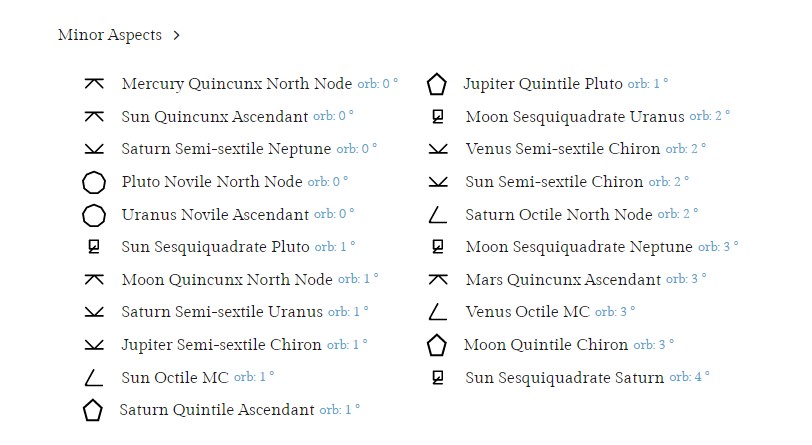Select the Quintile pentagon icon beside Jupiter Quintile Pluto
This screenshot has height=445, width=812.
pos(437,84)
